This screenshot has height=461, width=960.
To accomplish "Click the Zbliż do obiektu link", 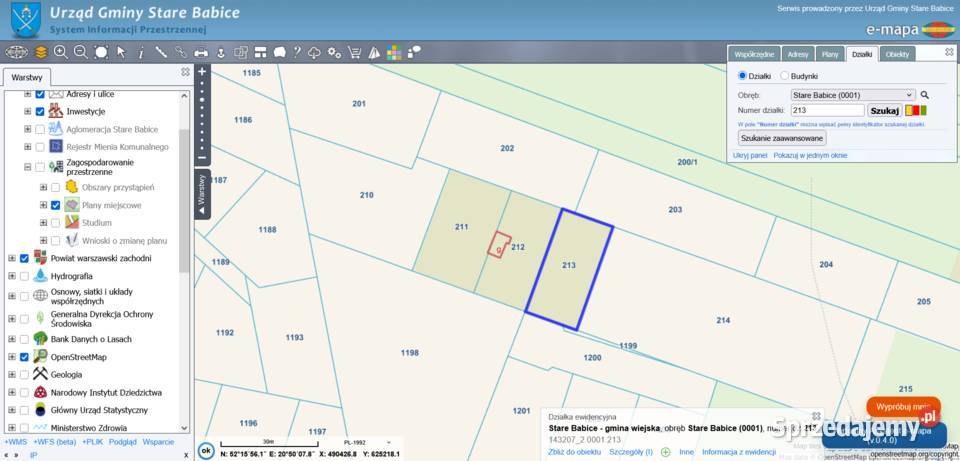I will coord(574,452).
